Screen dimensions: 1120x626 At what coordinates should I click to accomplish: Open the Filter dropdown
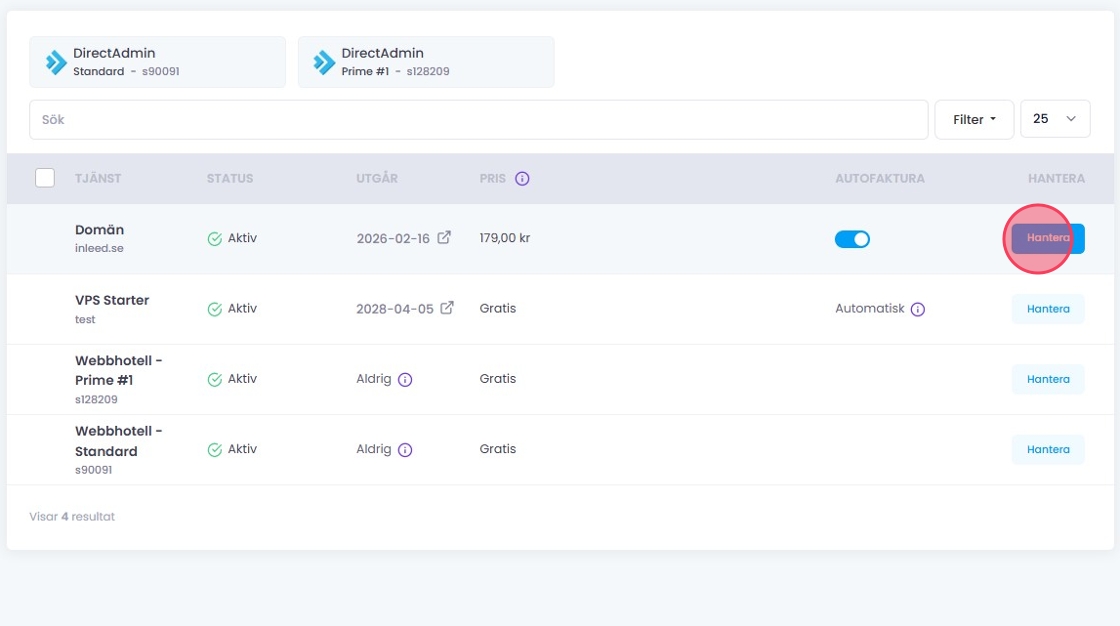click(x=974, y=119)
